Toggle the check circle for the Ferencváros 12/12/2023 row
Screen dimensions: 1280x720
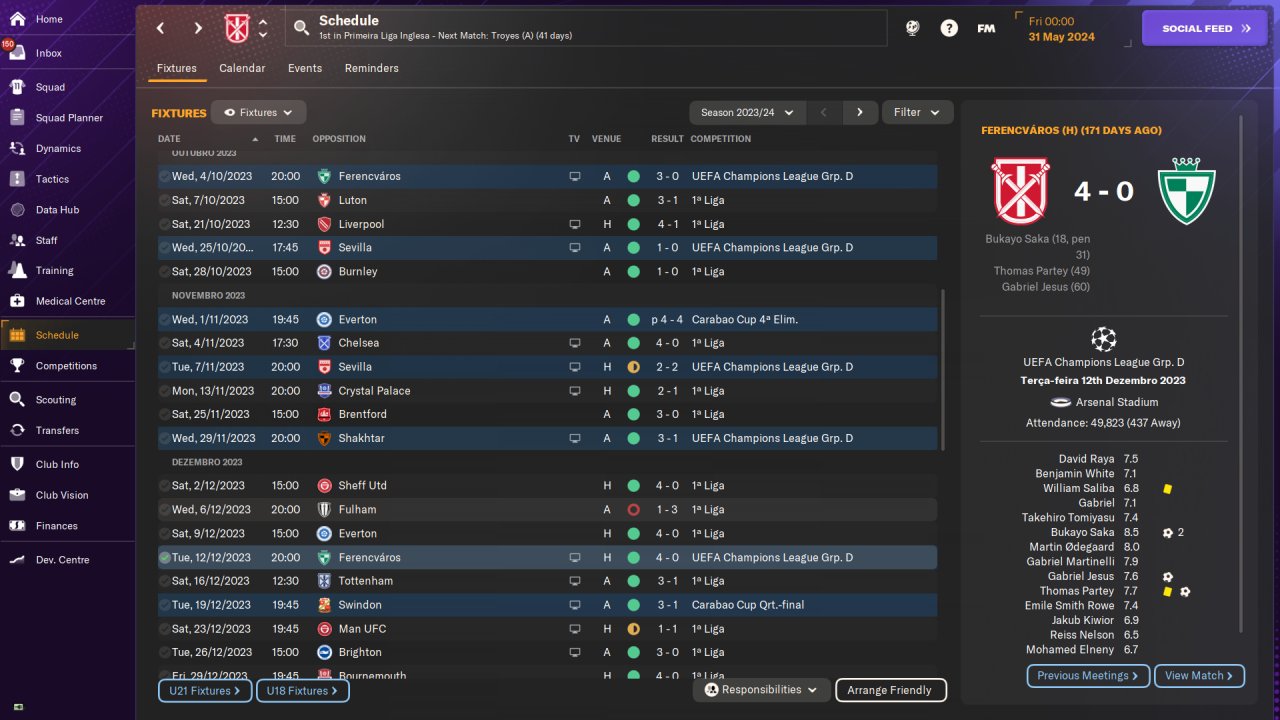tap(164, 557)
